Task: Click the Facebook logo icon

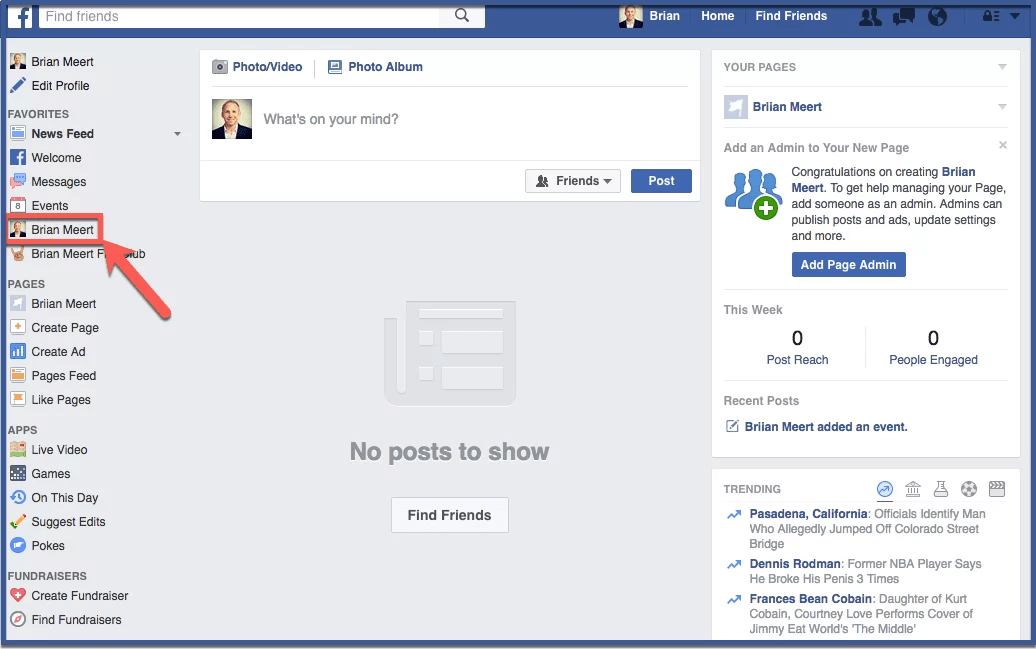Action: 20,16
